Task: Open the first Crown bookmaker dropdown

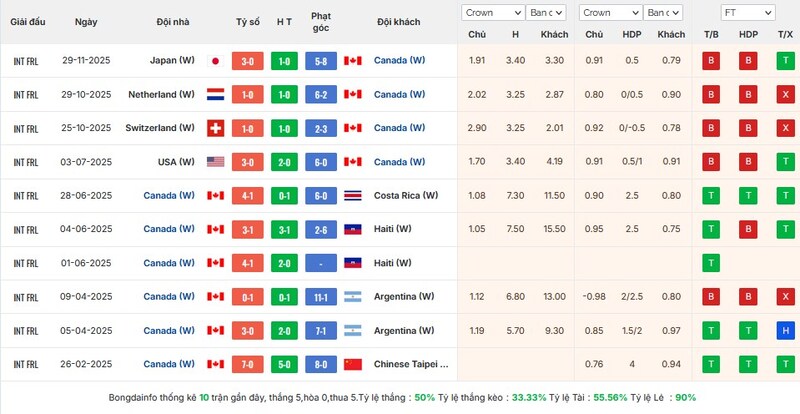Action: tap(492, 13)
